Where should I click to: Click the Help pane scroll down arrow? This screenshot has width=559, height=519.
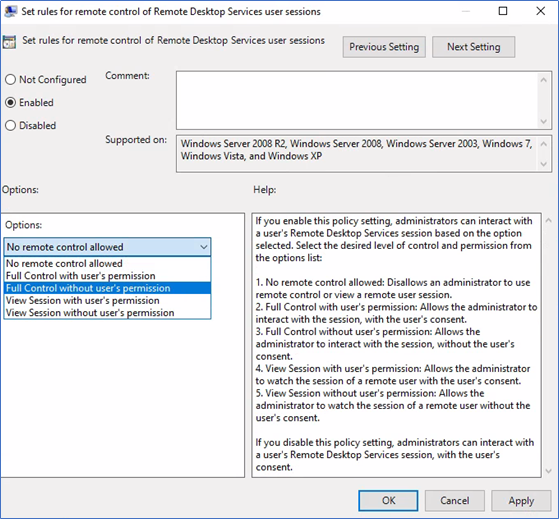pos(549,471)
